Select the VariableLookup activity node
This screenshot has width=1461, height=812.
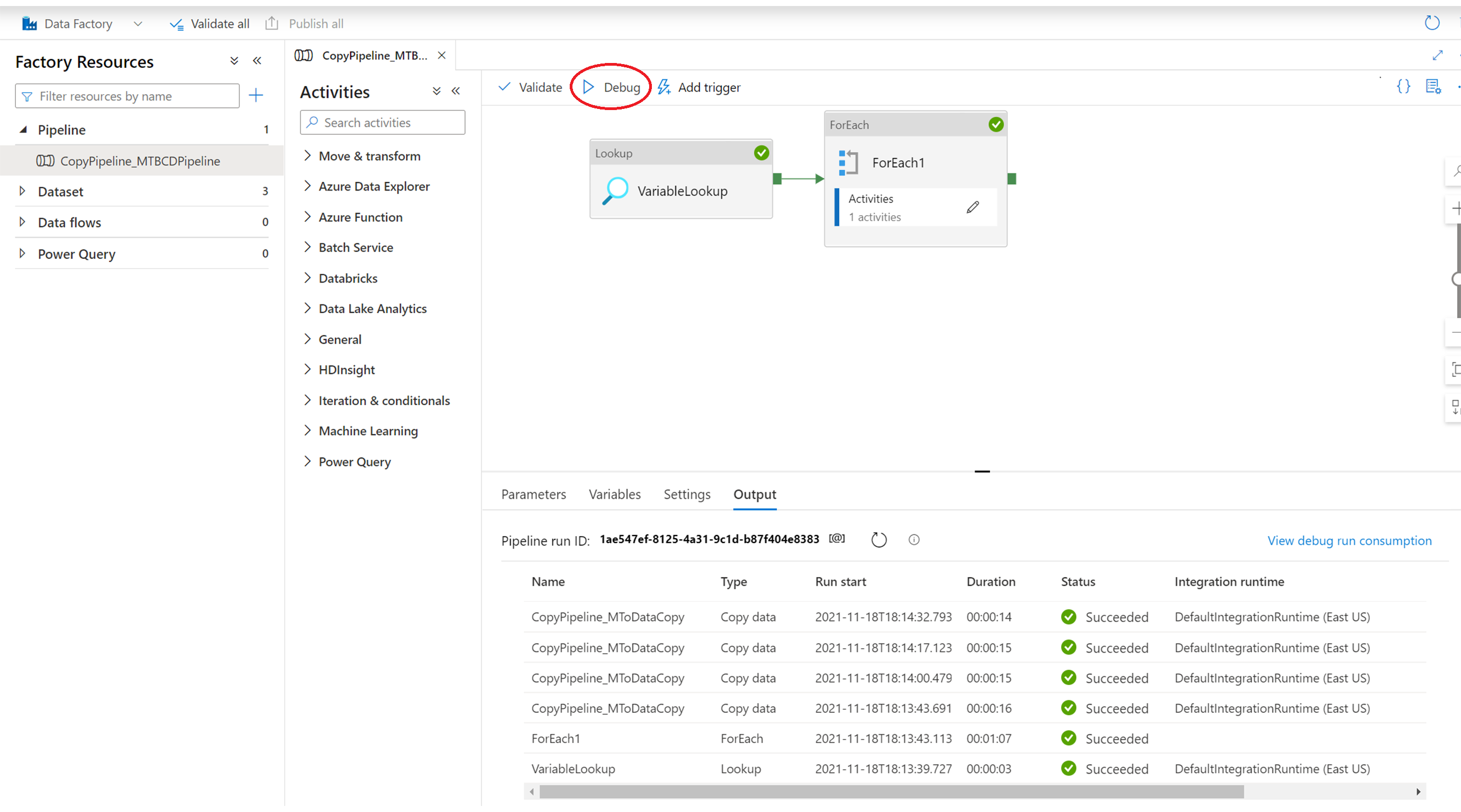681,179
